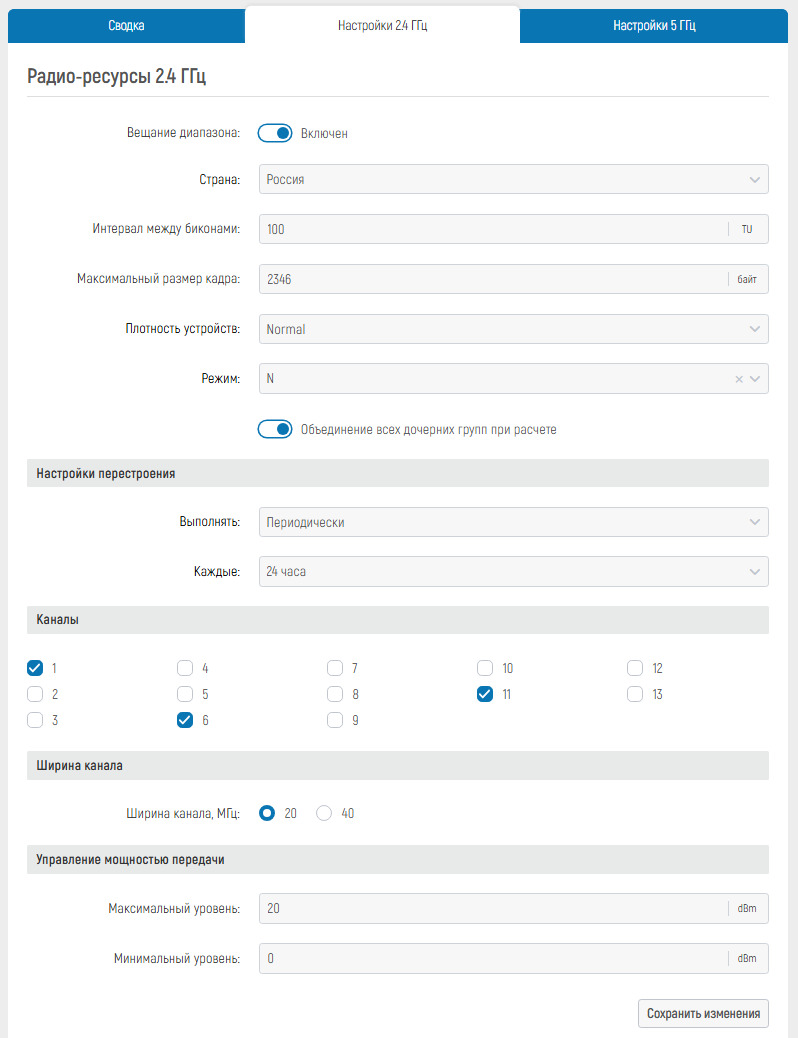Click Сохранить изменения button

(x=703, y=1014)
